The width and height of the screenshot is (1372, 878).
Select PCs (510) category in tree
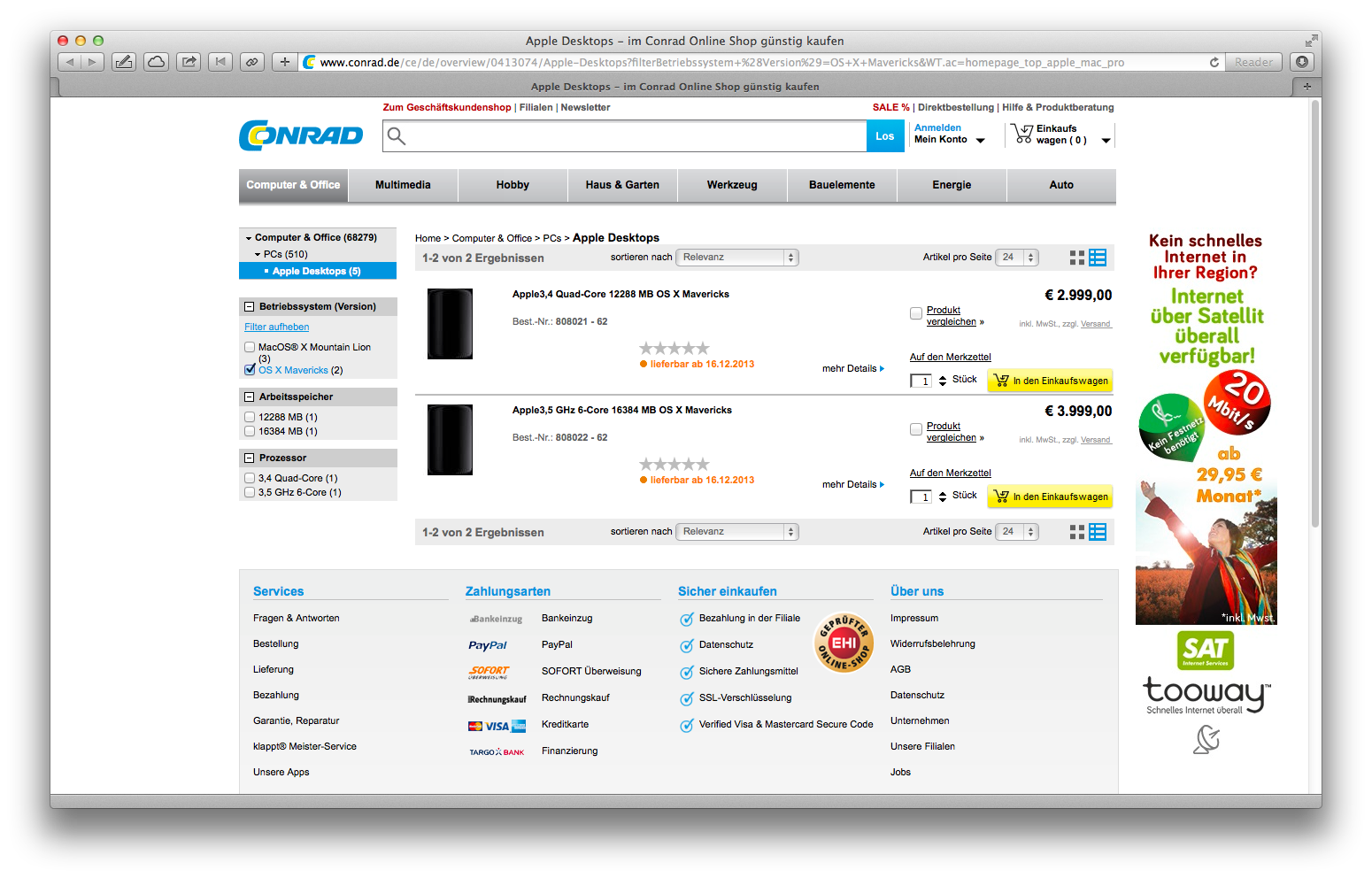pos(285,254)
